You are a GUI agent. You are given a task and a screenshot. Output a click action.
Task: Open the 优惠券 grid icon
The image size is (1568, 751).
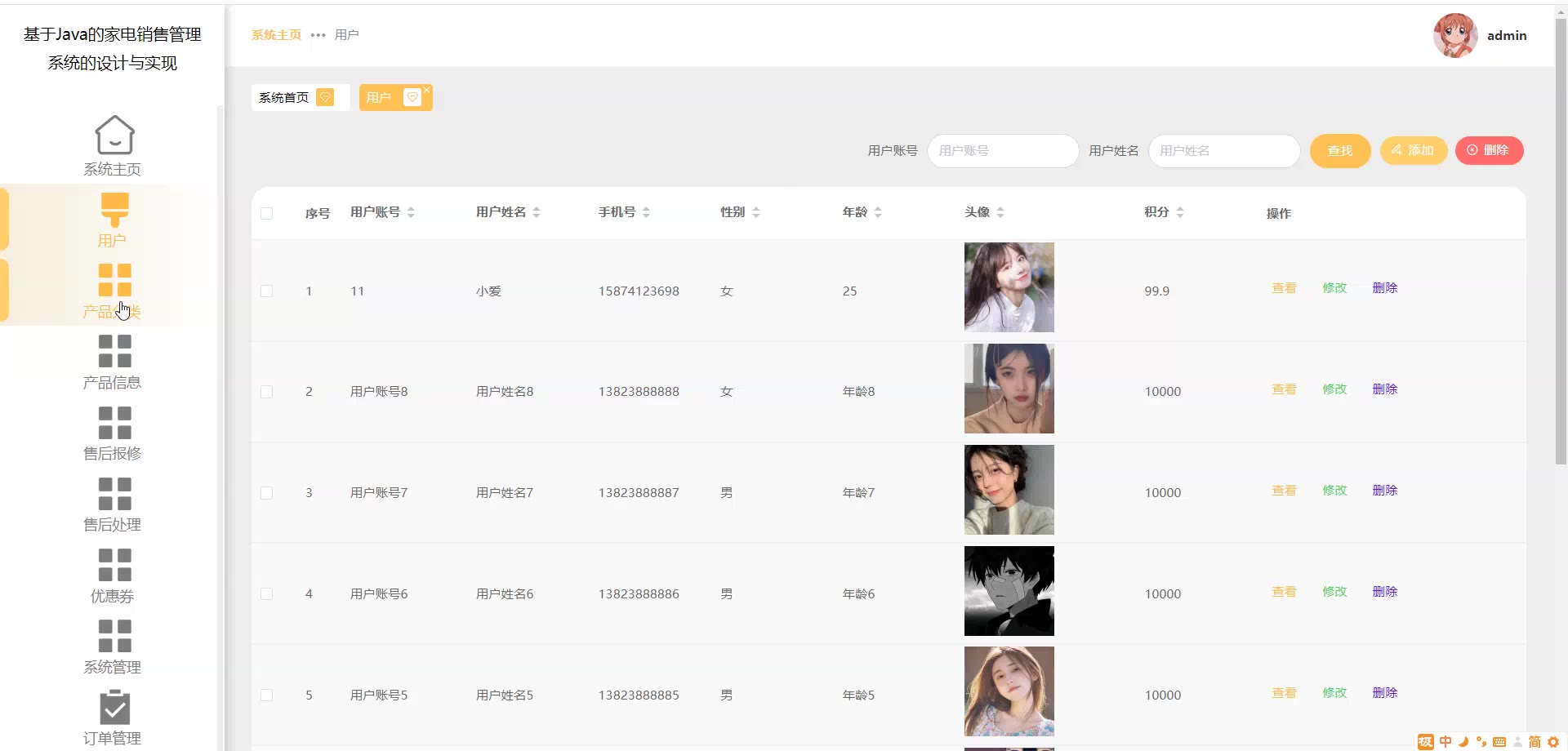pyautogui.click(x=114, y=565)
